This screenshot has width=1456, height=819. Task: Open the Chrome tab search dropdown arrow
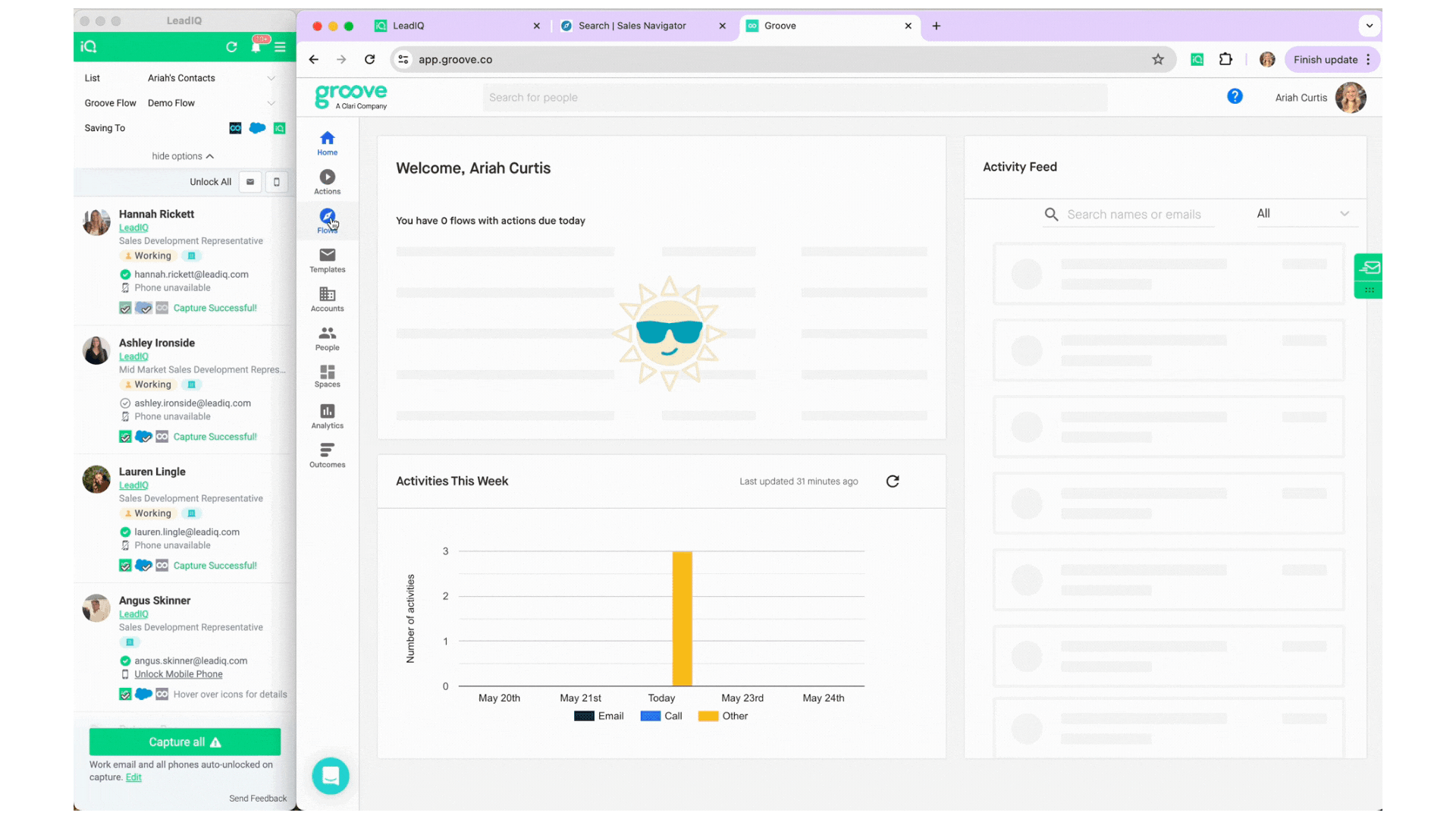coord(1370,26)
